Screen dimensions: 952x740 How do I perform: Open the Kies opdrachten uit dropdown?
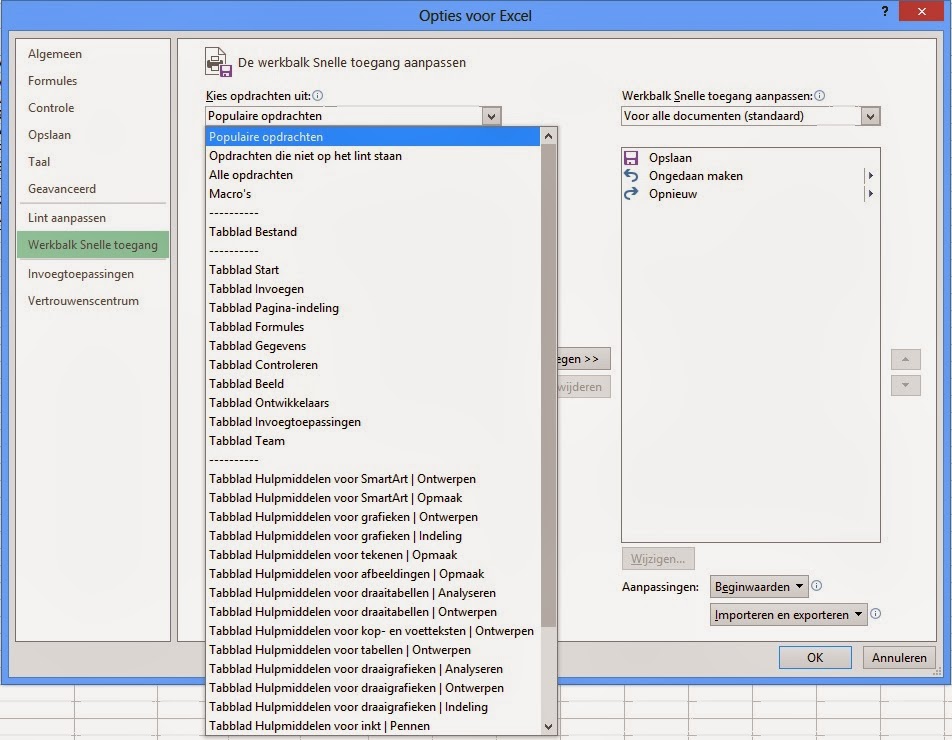click(490, 115)
